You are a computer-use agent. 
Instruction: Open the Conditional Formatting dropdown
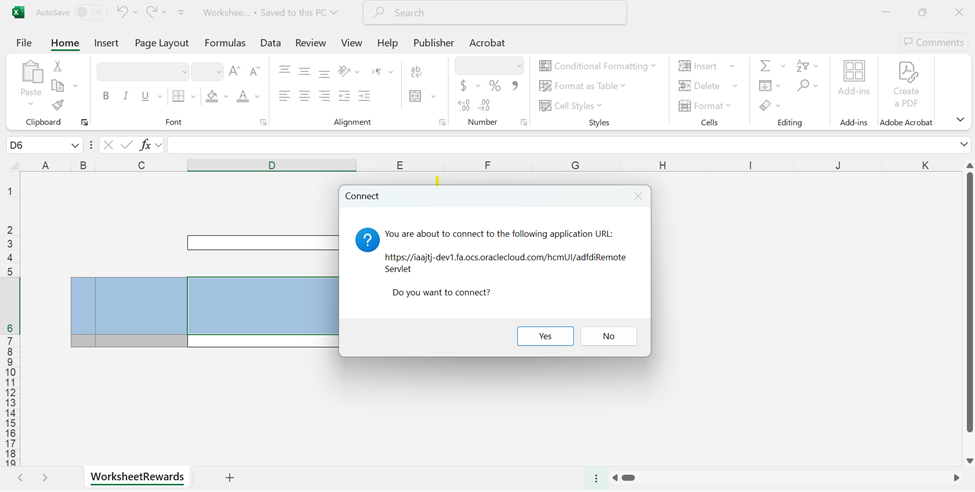click(598, 66)
